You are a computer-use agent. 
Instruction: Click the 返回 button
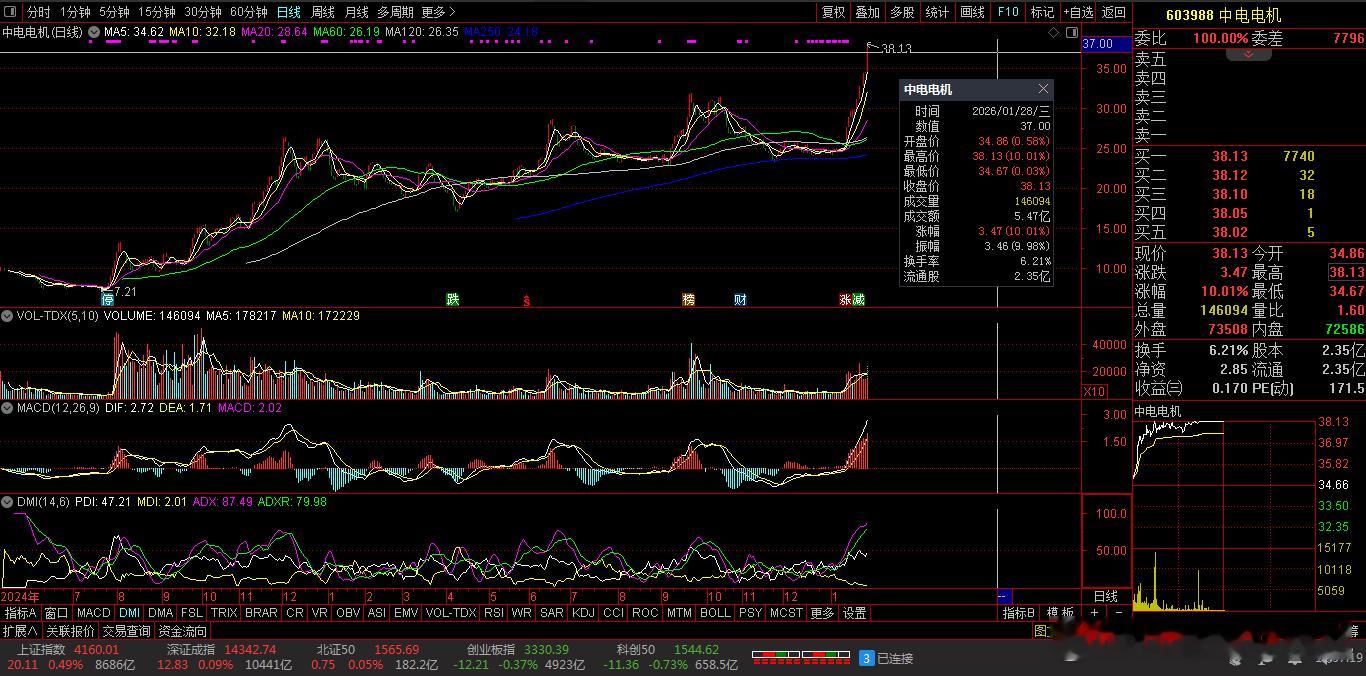1113,12
